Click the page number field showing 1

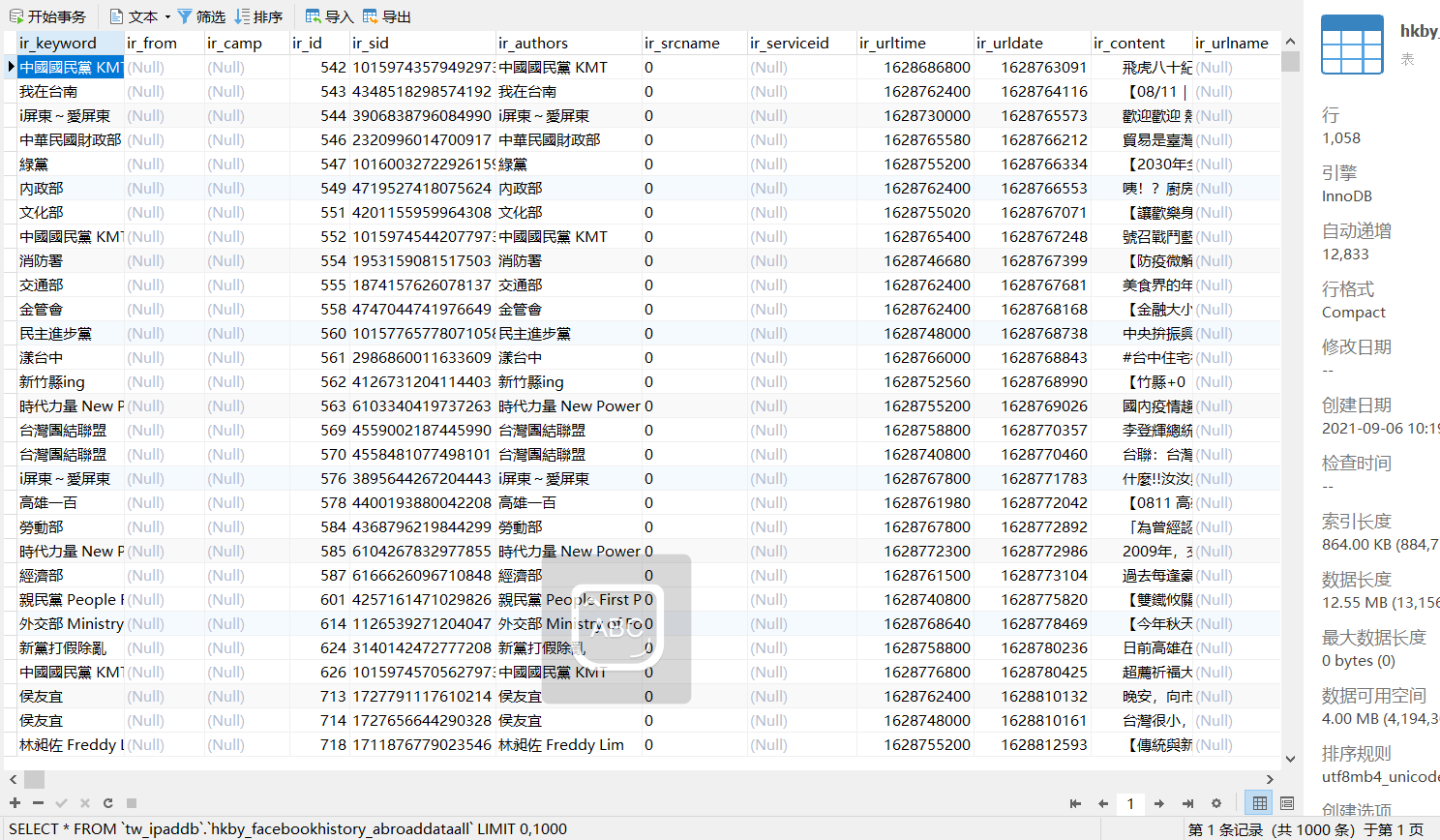[1130, 803]
